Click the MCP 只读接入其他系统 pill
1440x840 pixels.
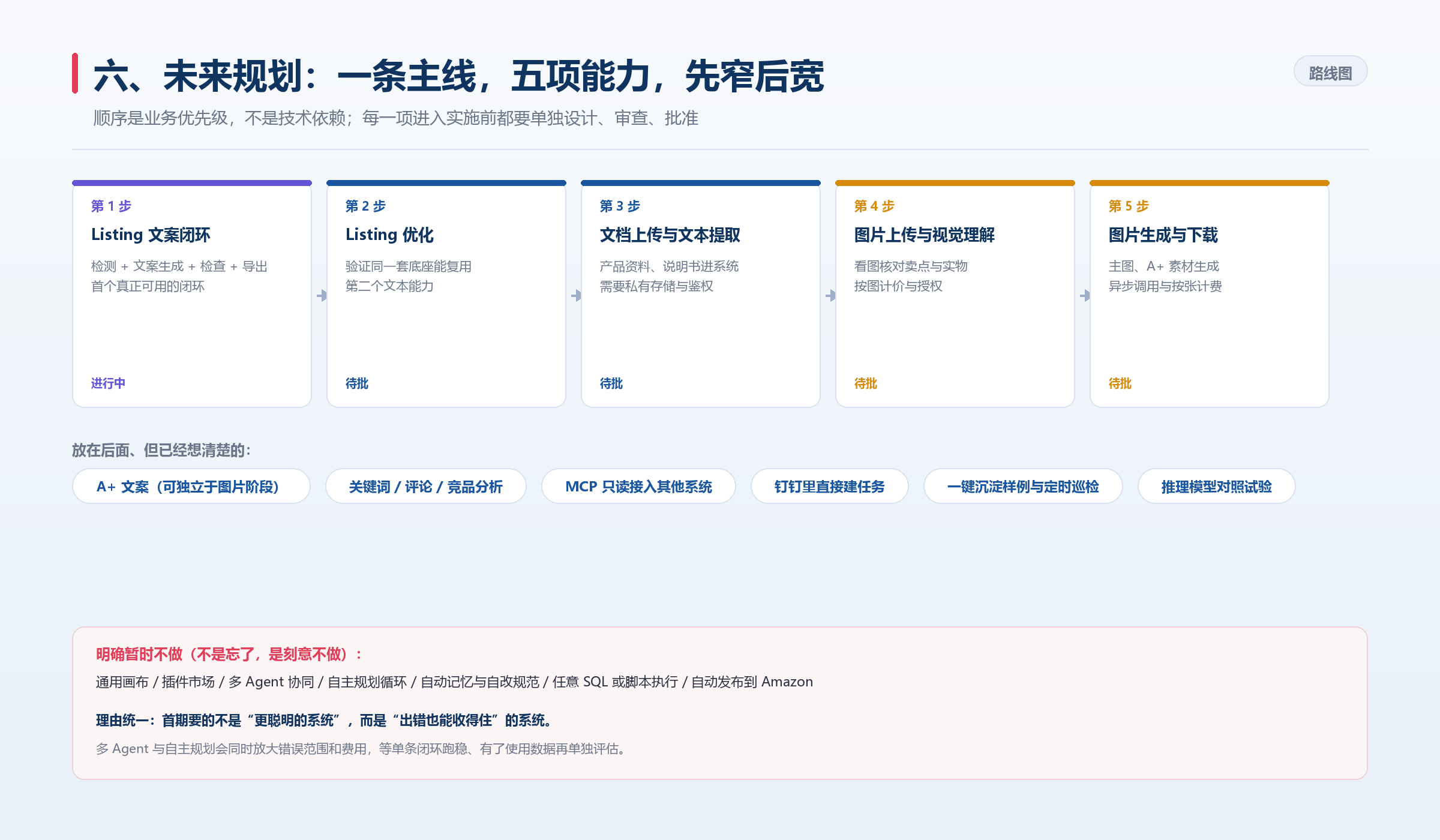638,486
